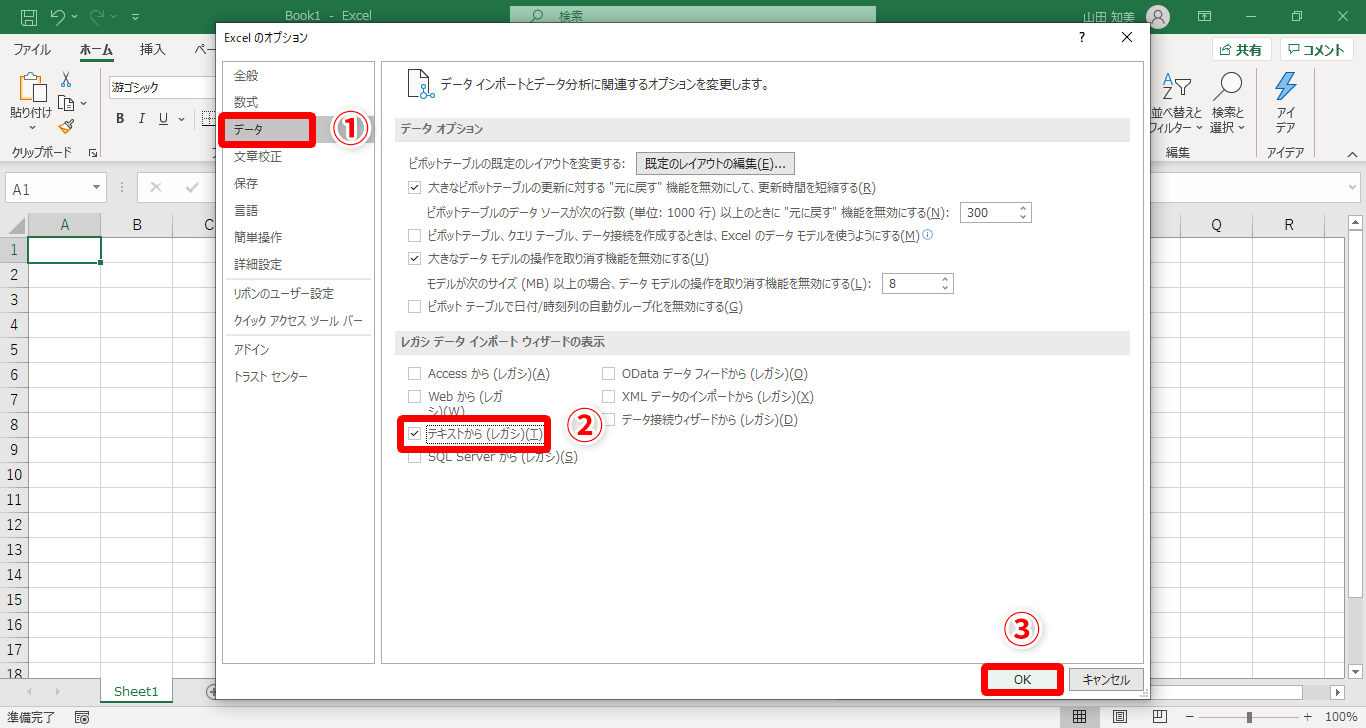This screenshot has height=728, width=1366.
Task: Check the OData データ フィードから (レガシ) option
Action: coord(609,374)
